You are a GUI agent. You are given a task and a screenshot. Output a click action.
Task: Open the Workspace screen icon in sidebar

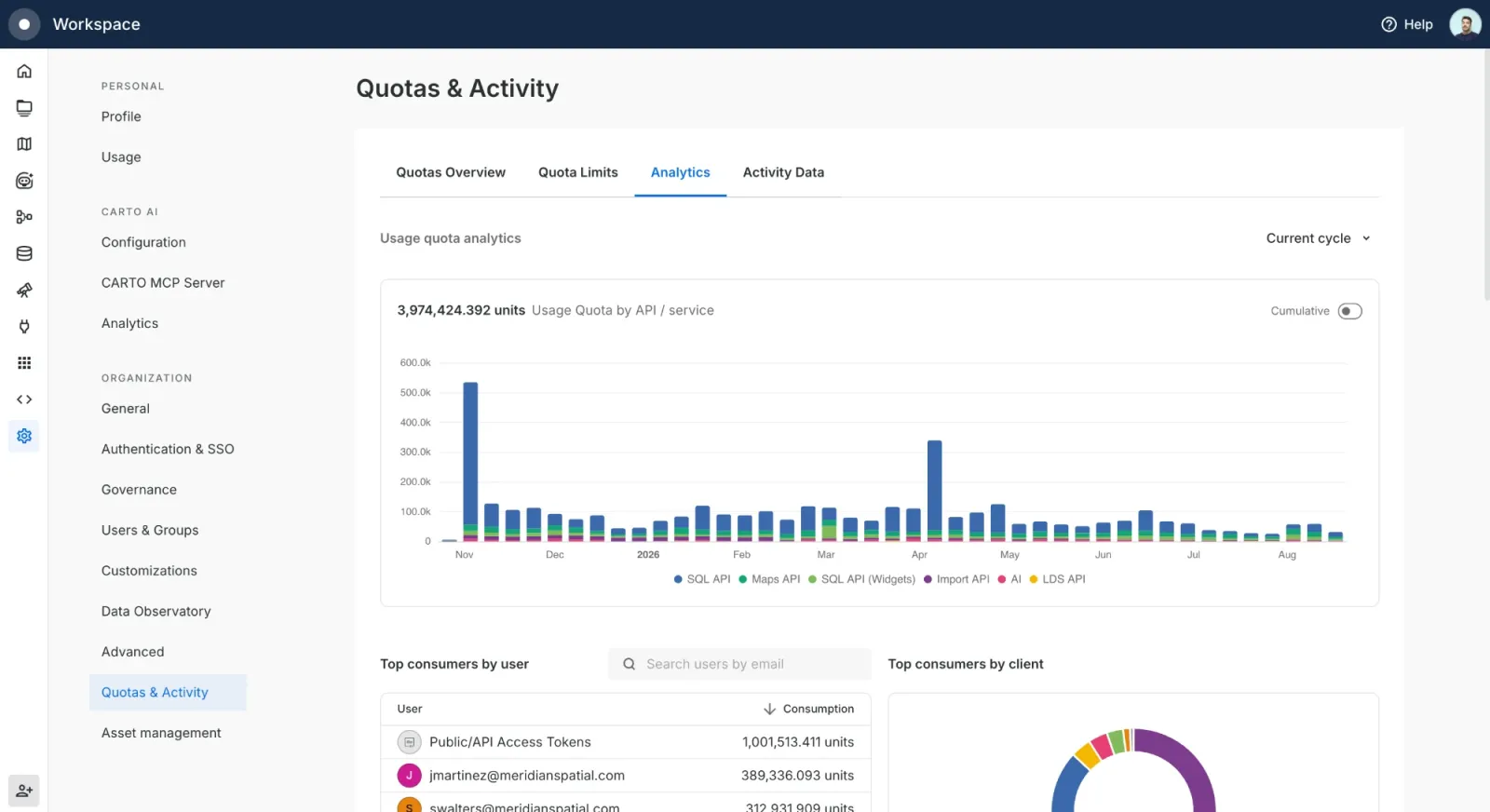pos(24,107)
